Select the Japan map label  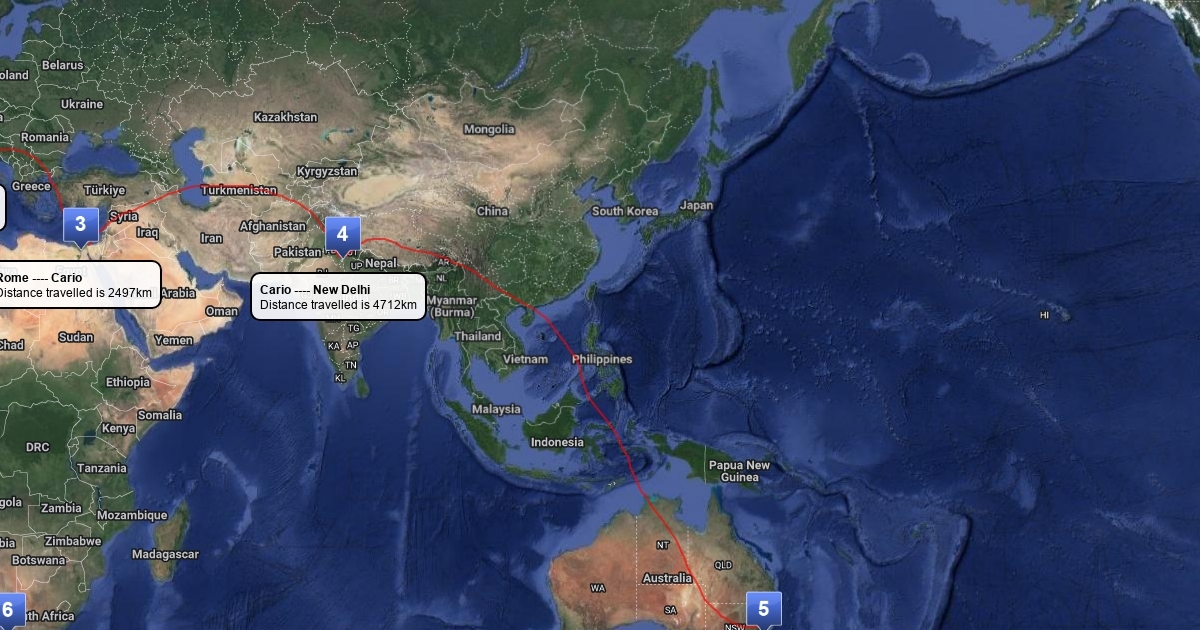697,205
